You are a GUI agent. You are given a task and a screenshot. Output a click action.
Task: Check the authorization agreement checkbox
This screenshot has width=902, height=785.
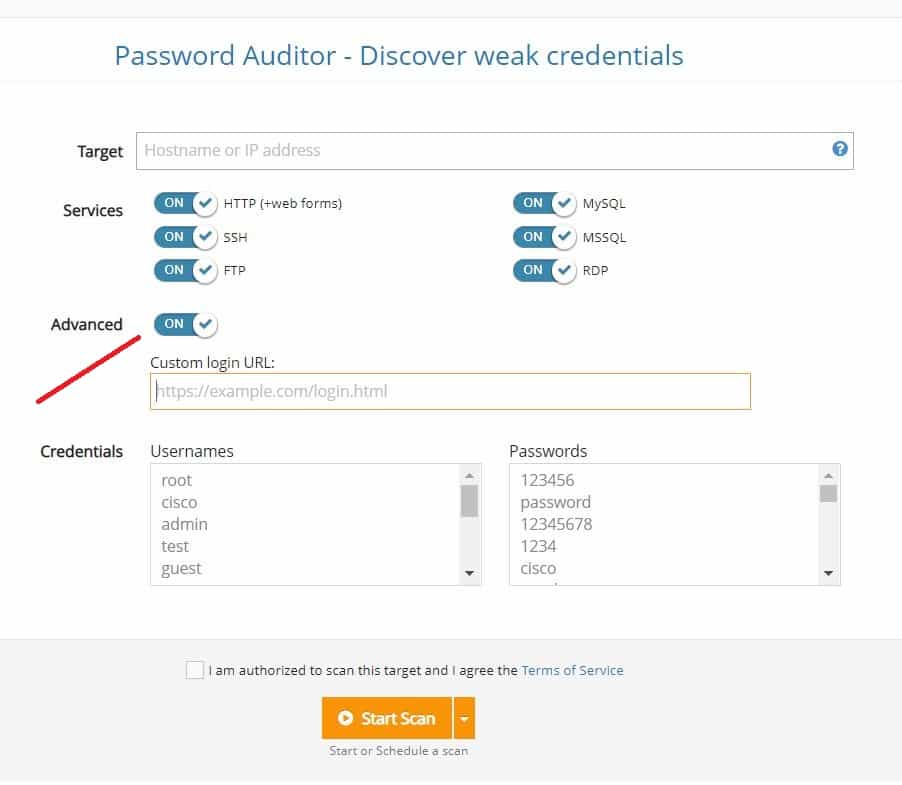pos(195,670)
